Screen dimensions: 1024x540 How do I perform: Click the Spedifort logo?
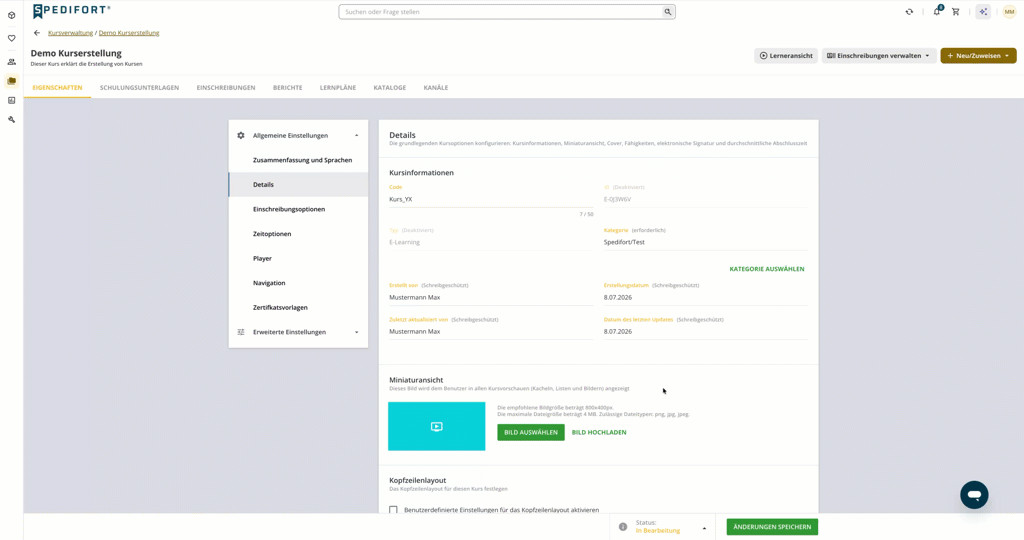point(72,10)
